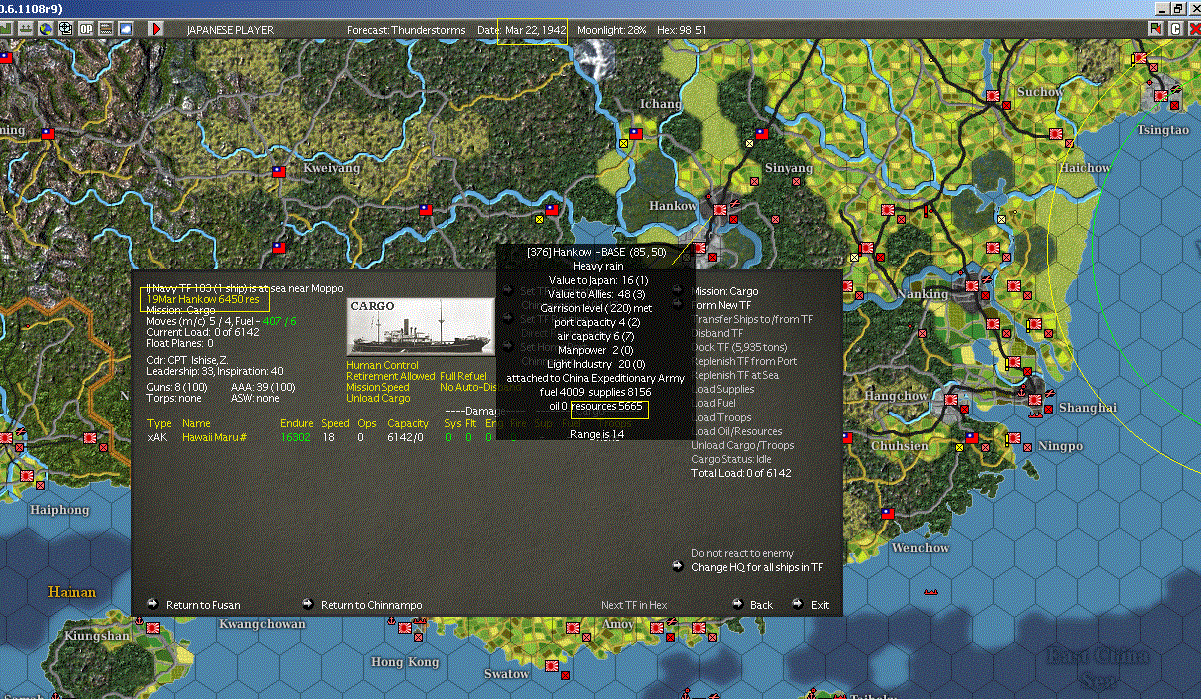1201x699 pixels.
Task: Click the red play end-turn arrow icon
Action: [x=156, y=29]
